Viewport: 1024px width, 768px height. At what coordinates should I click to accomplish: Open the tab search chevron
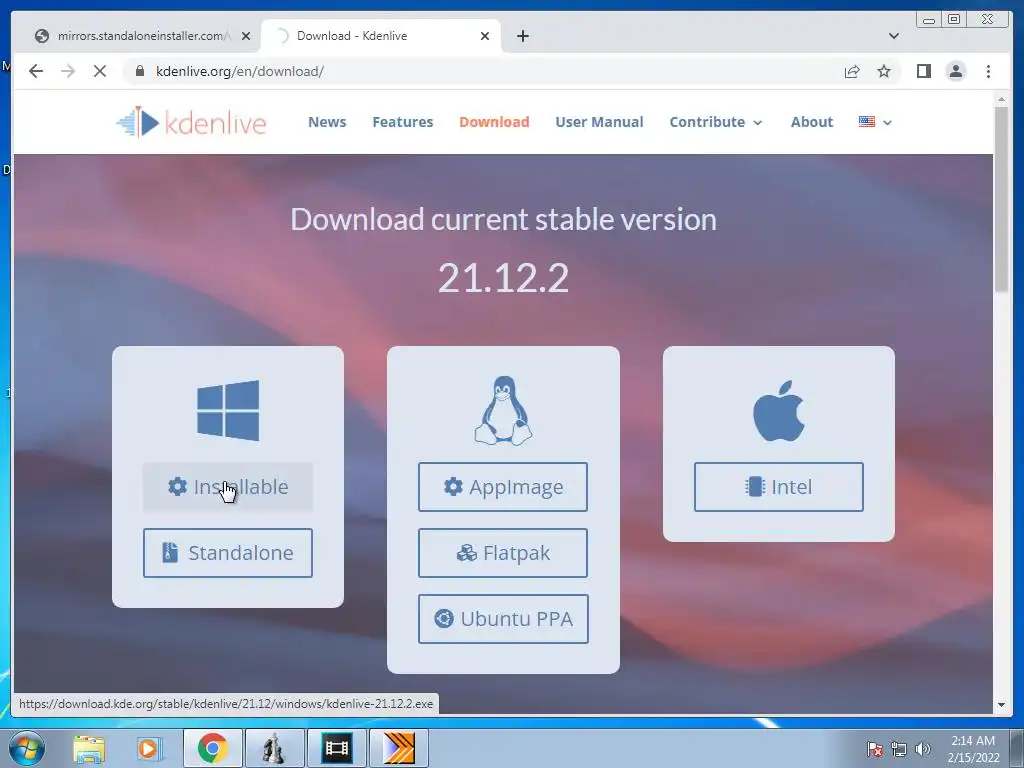point(893,36)
